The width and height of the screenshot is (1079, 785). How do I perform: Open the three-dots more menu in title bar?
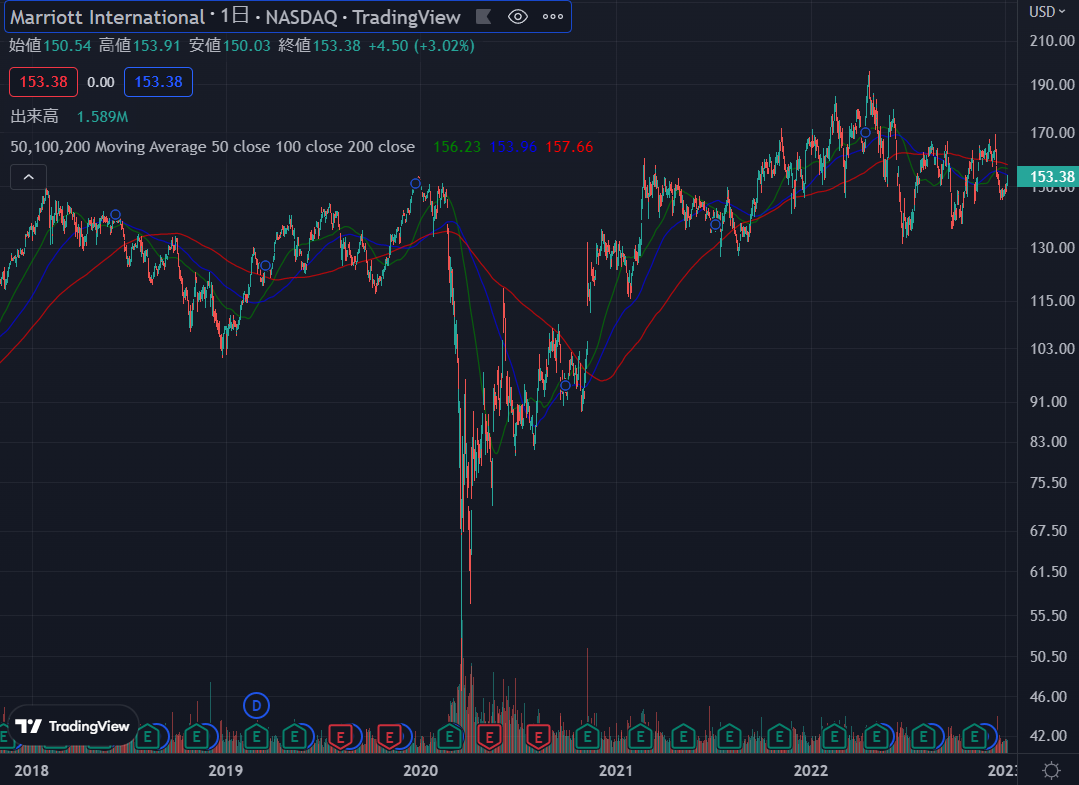click(553, 17)
